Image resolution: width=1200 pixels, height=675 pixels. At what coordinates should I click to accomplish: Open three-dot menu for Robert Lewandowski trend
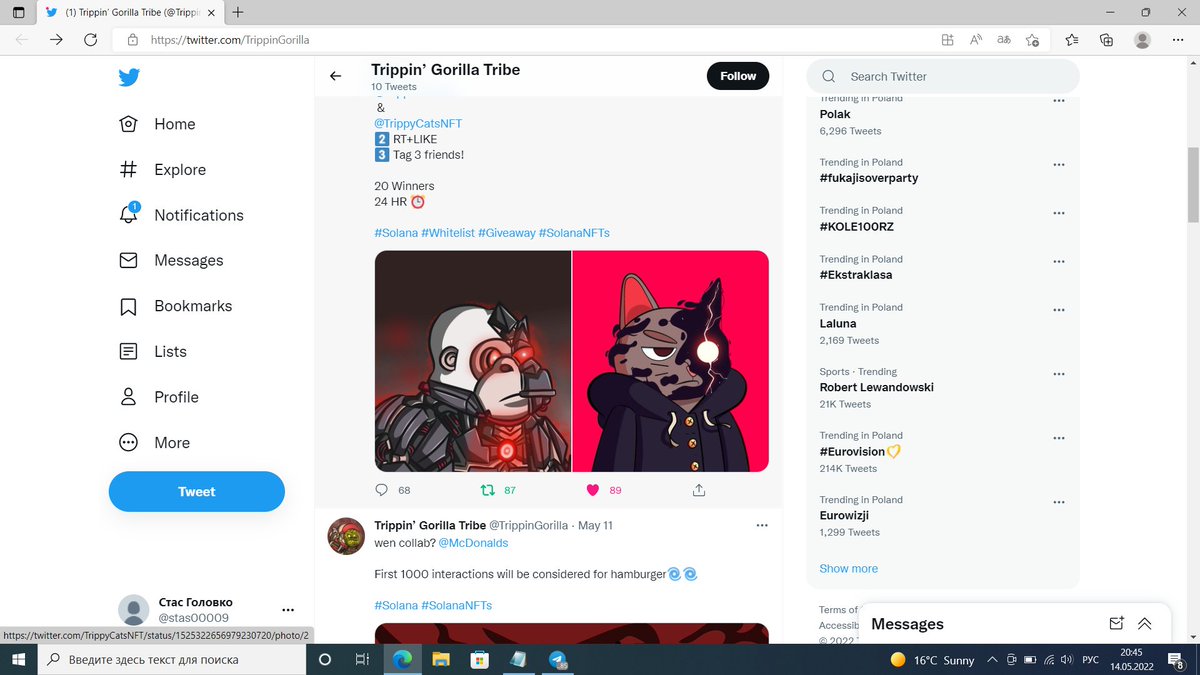tap(1059, 374)
